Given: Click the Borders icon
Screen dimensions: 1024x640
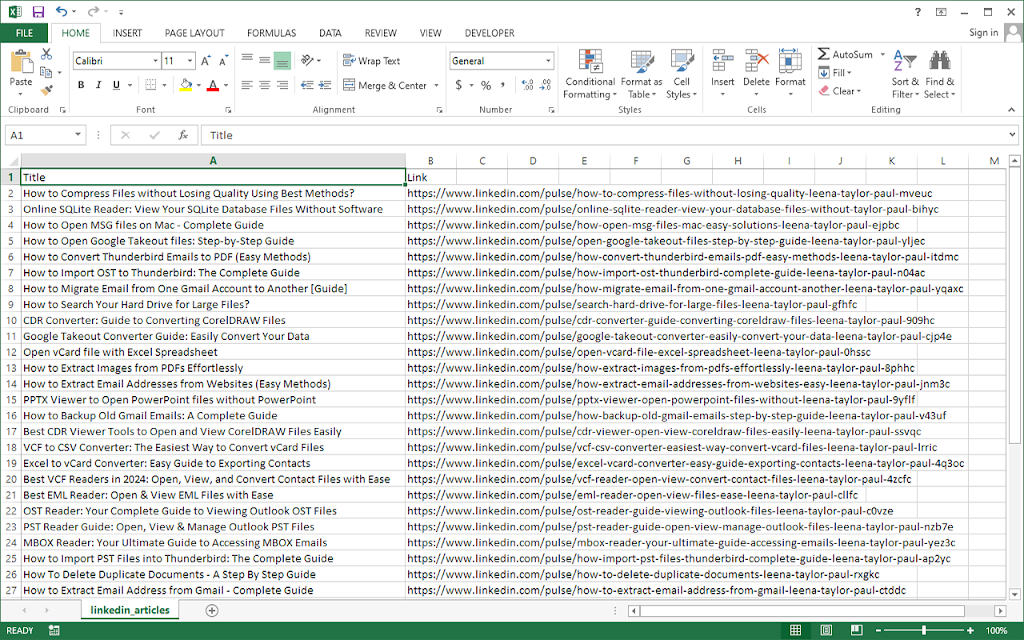Looking at the screenshot, I should (151, 85).
